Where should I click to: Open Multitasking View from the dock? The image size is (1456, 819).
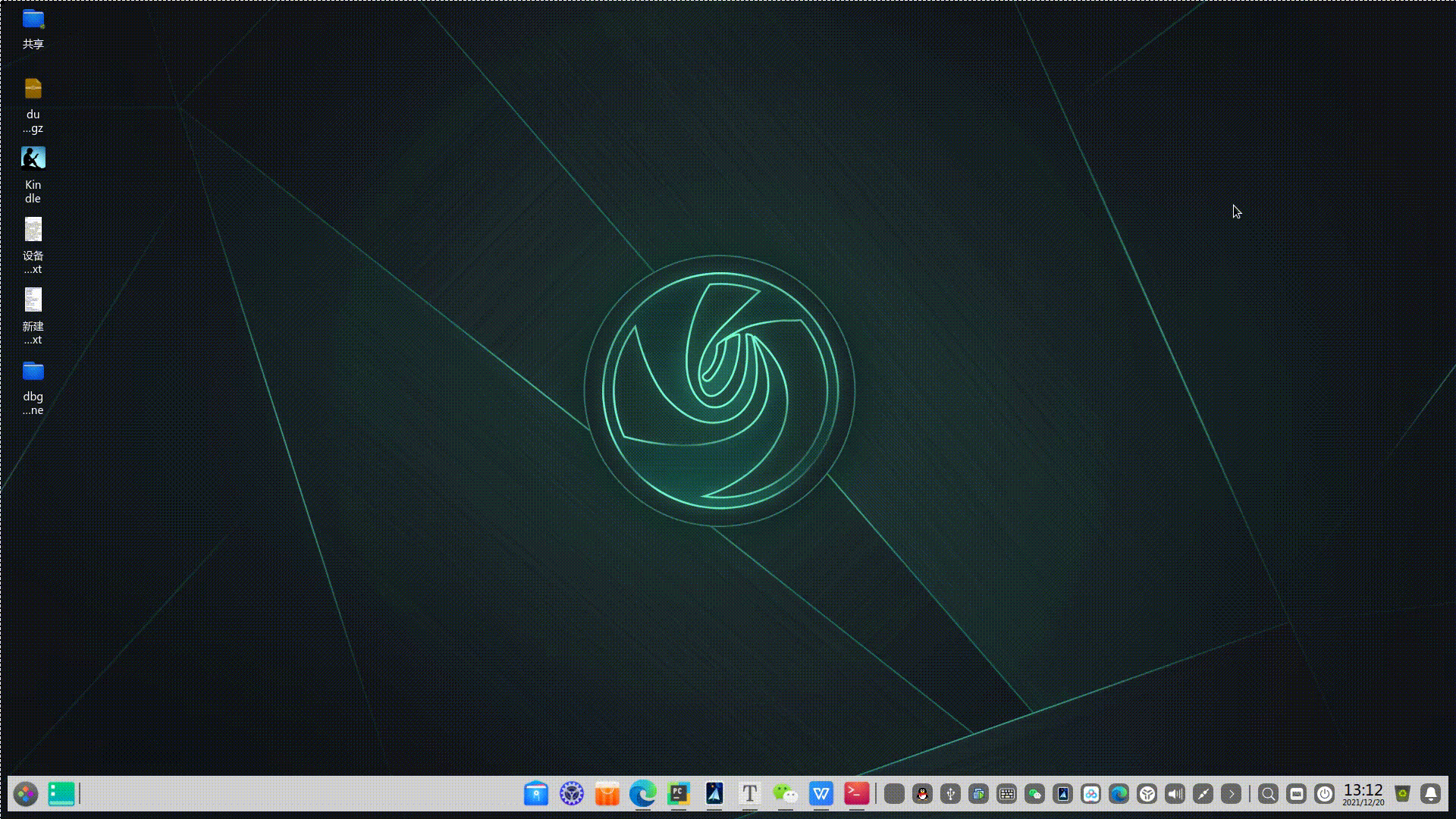(61, 795)
